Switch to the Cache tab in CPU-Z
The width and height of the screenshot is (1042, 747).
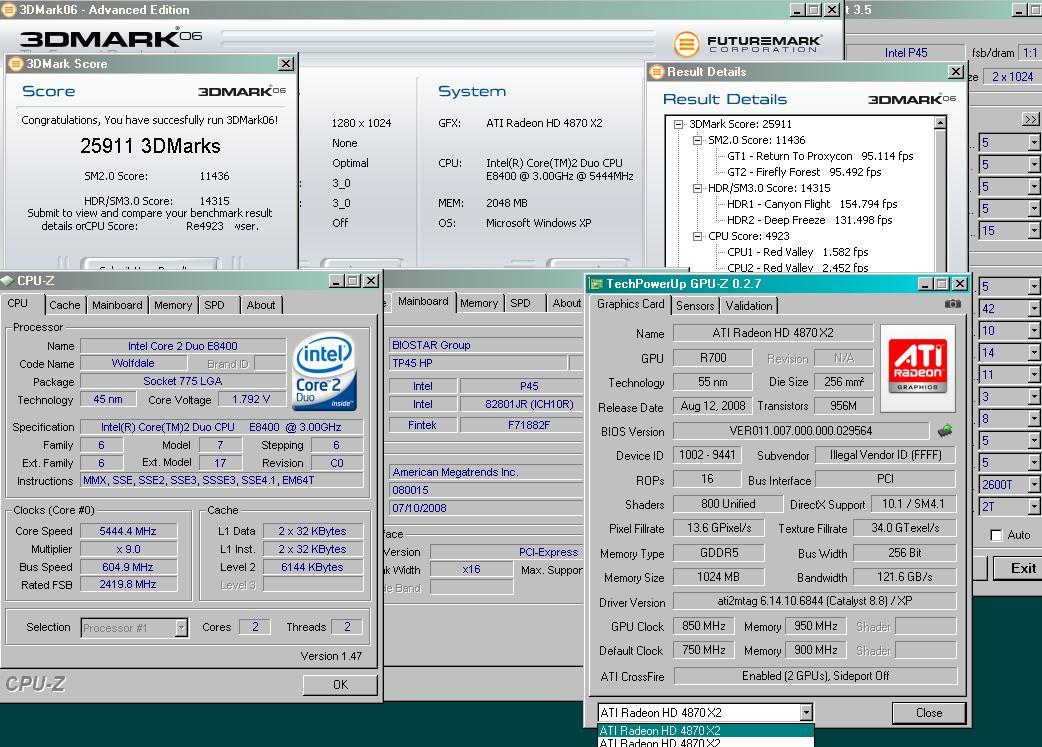pos(64,305)
